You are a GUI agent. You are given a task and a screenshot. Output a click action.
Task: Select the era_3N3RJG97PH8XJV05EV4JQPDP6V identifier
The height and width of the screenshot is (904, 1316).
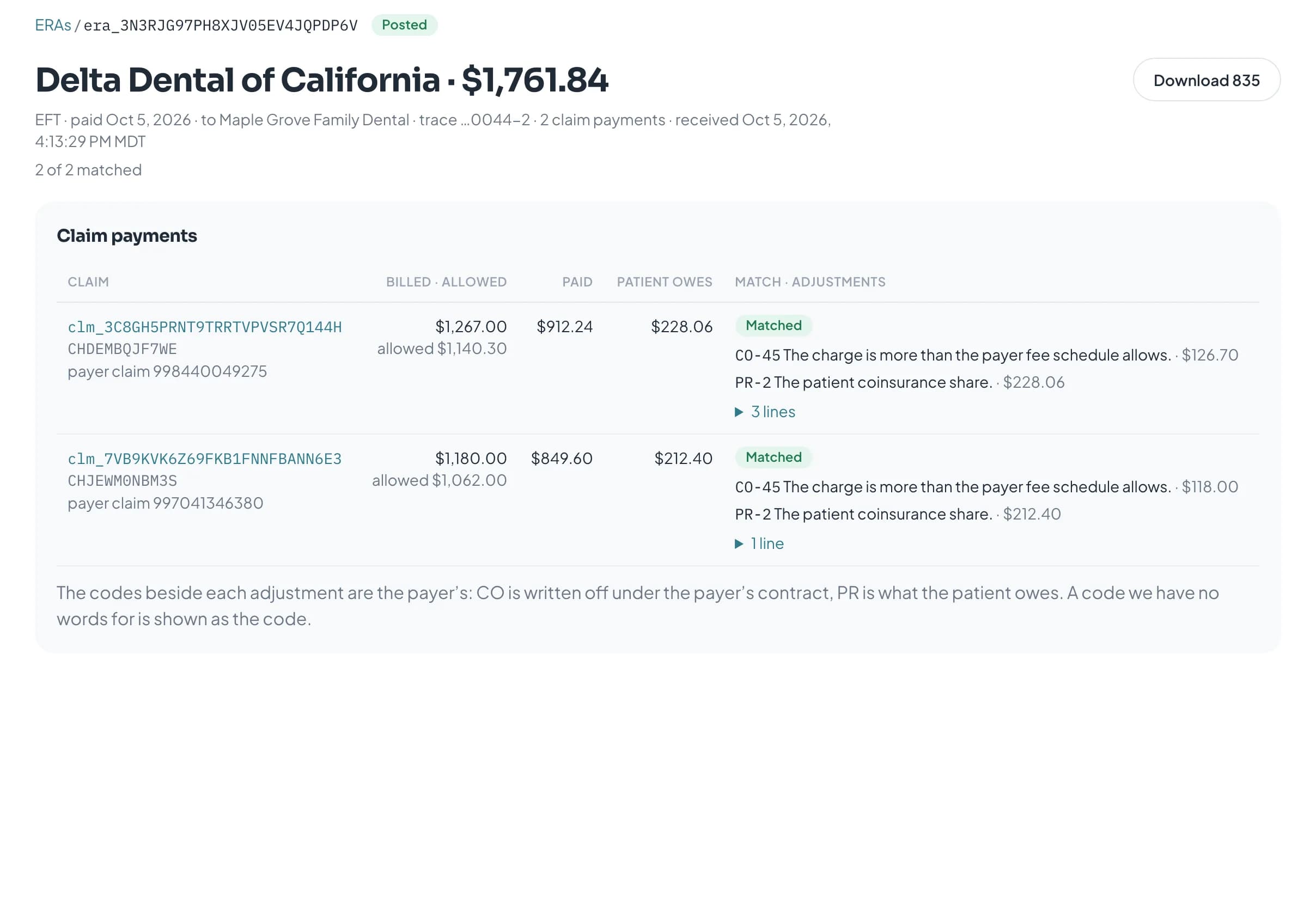[x=221, y=26]
